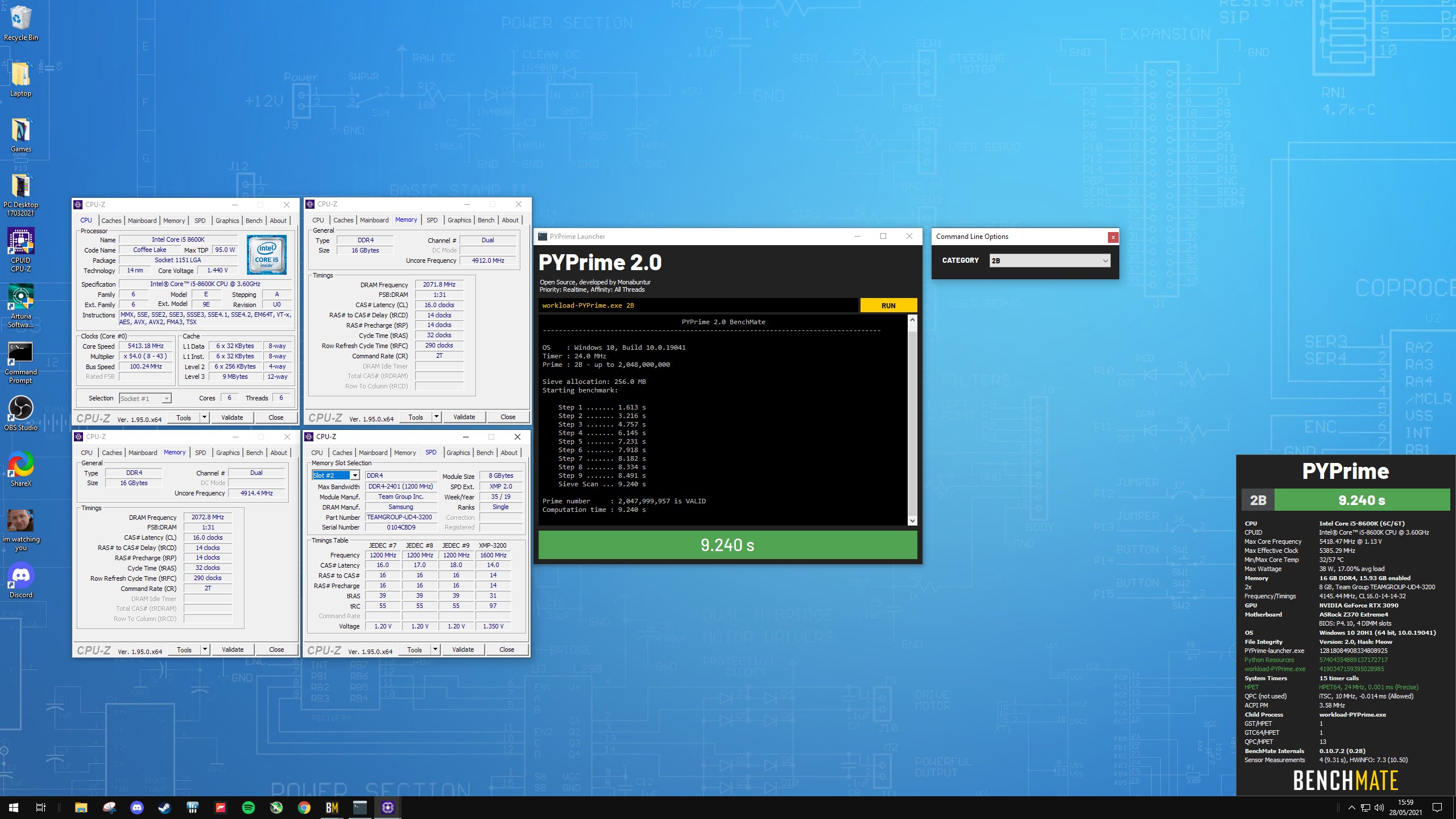Switch to BenchMate taskbar icon
Image resolution: width=1456 pixels, height=819 pixels.
332,808
